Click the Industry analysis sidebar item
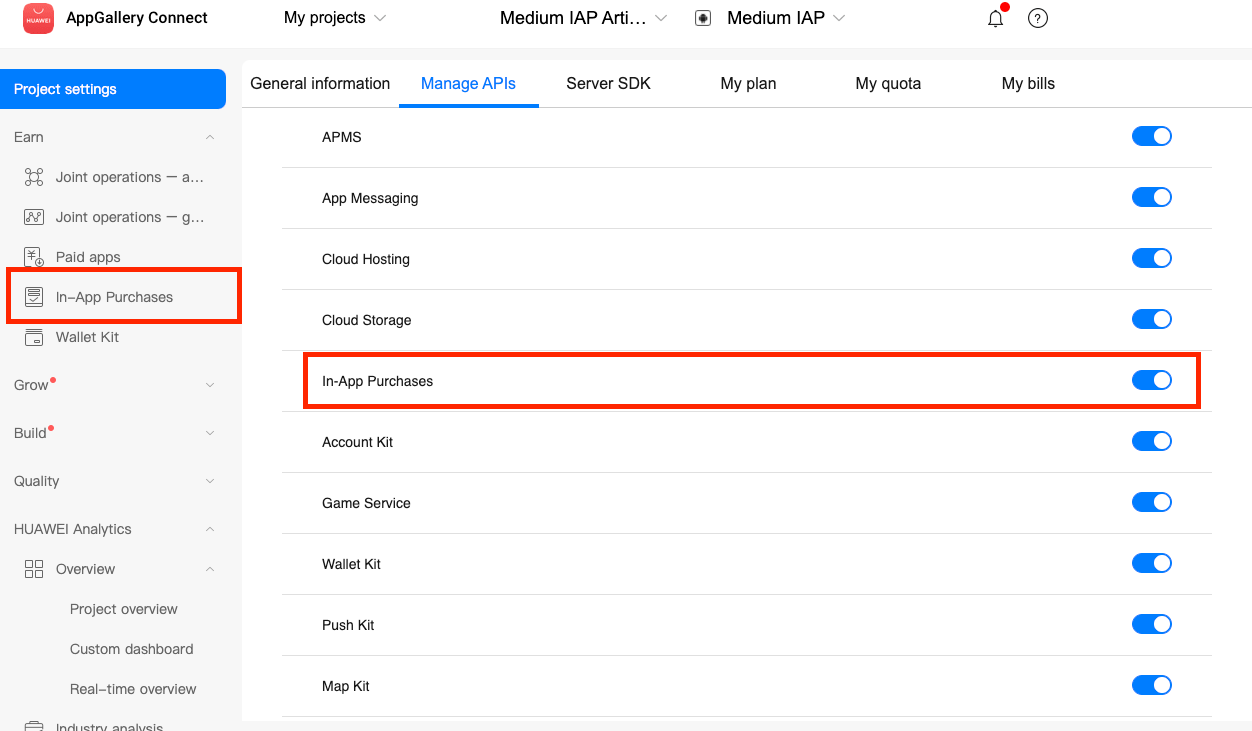Viewport: 1252px width, 731px height. (109, 726)
